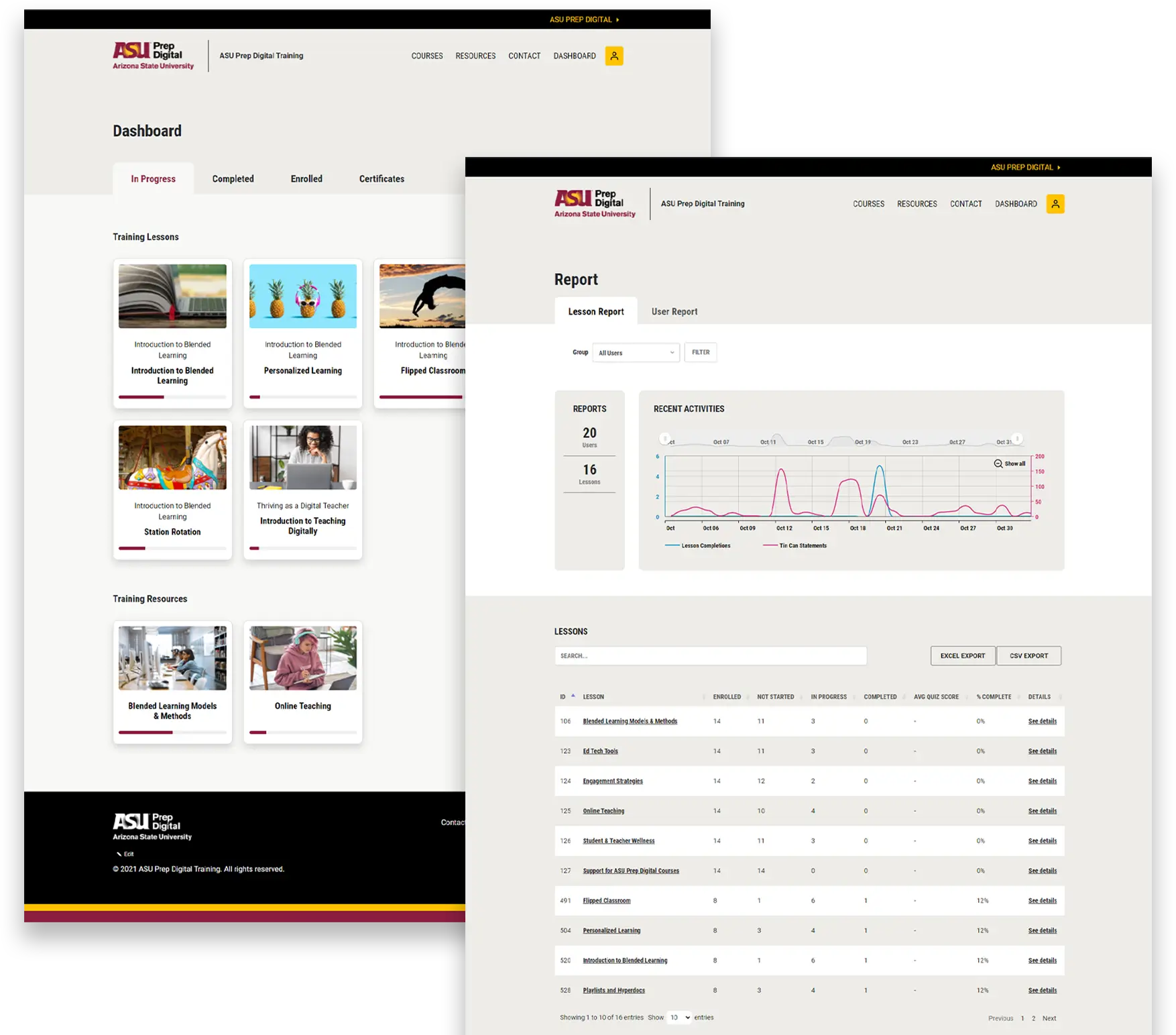1176x1035 pixels.
Task: Toggle the Tin Can Statements legend series
Action: pyautogui.click(x=795, y=546)
